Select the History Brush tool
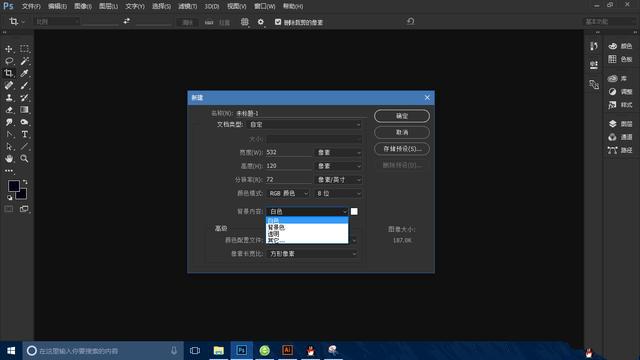 click(x=24, y=98)
